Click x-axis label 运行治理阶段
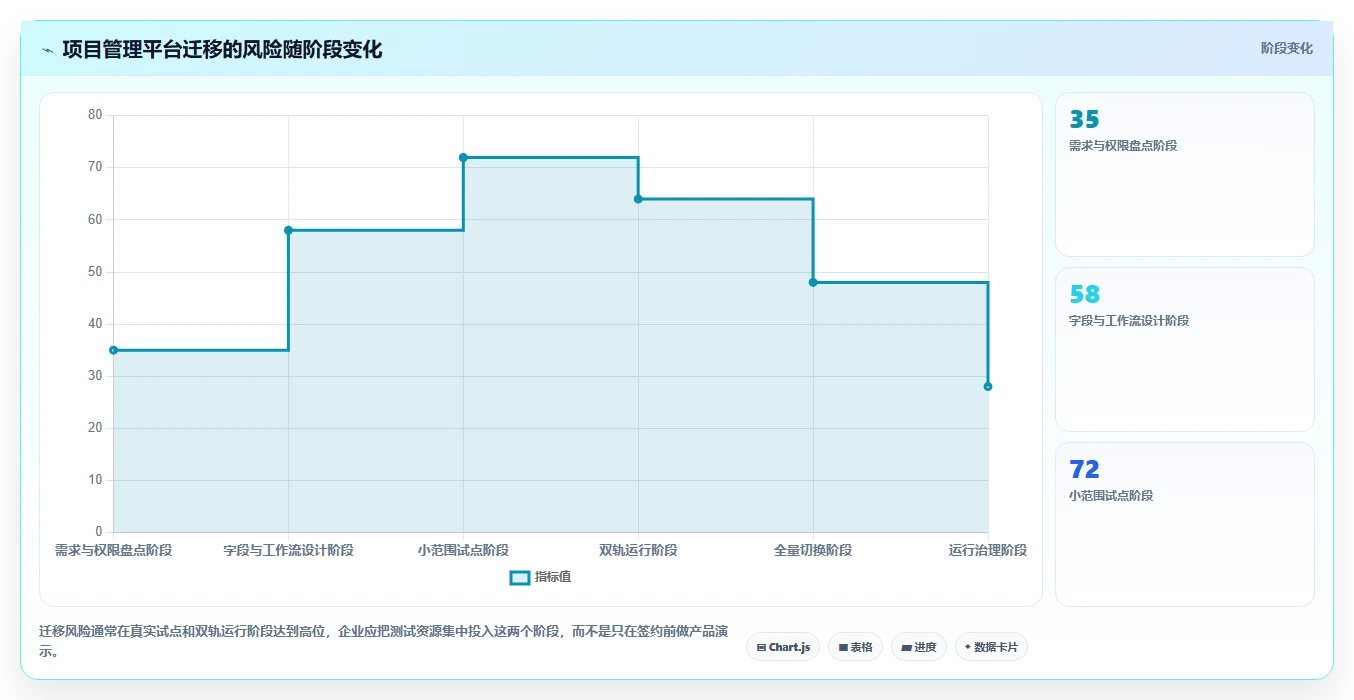 [988, 550]
